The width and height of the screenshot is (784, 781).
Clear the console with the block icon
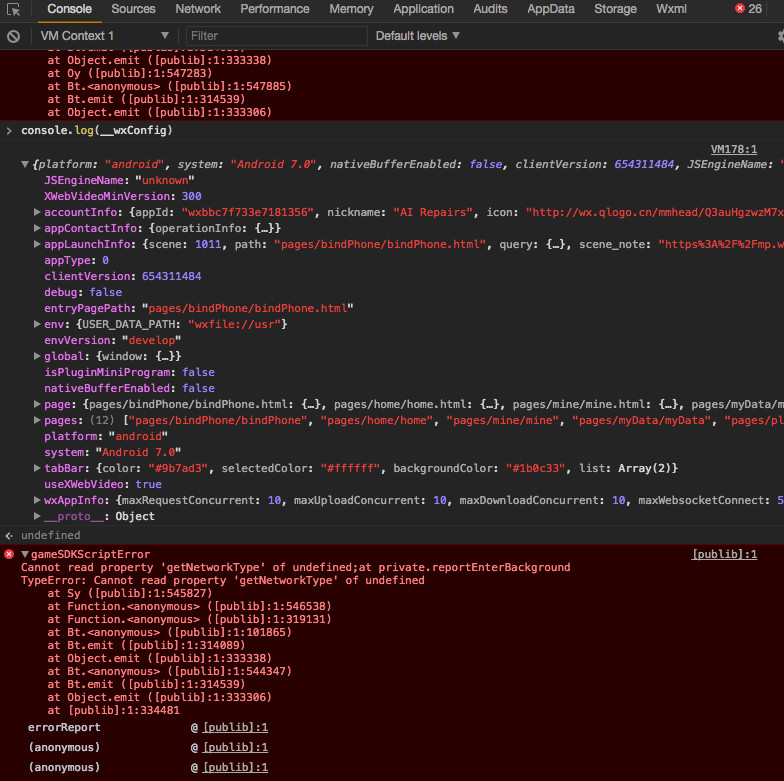click(x=14, y=36)
